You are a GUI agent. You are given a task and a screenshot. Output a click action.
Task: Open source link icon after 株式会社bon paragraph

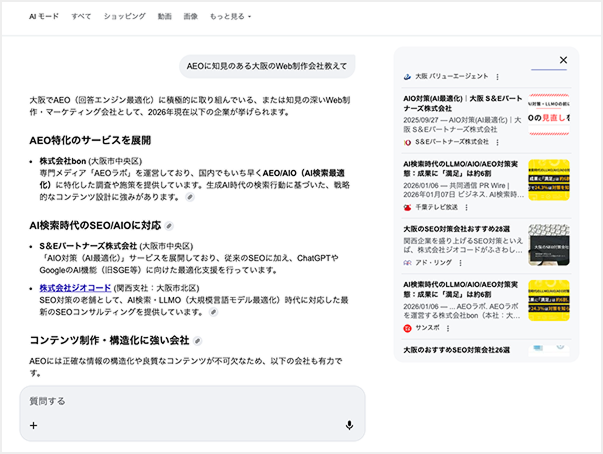click(x=190, y=198)
